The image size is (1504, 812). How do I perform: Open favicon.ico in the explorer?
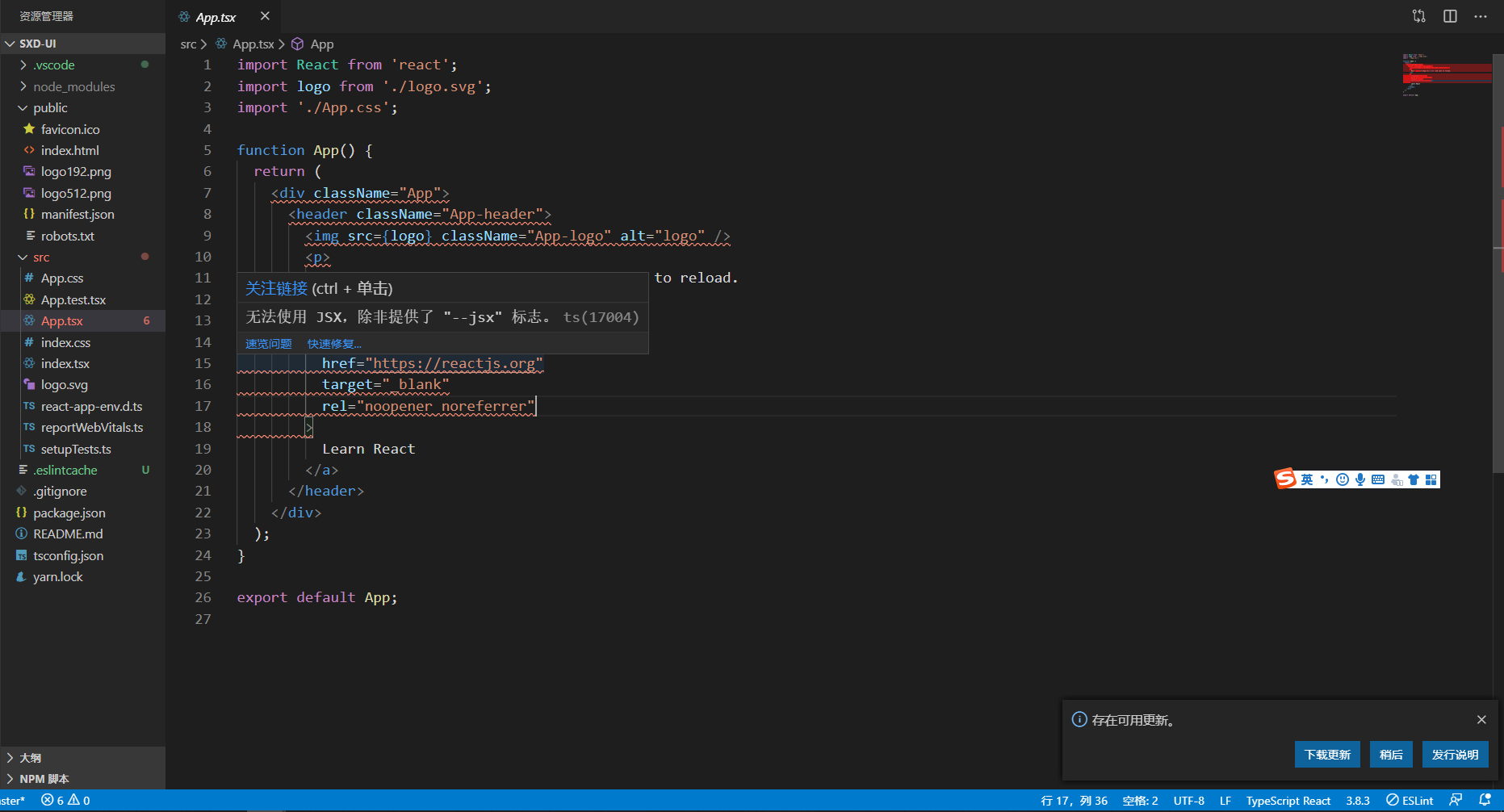coord(82,129)
